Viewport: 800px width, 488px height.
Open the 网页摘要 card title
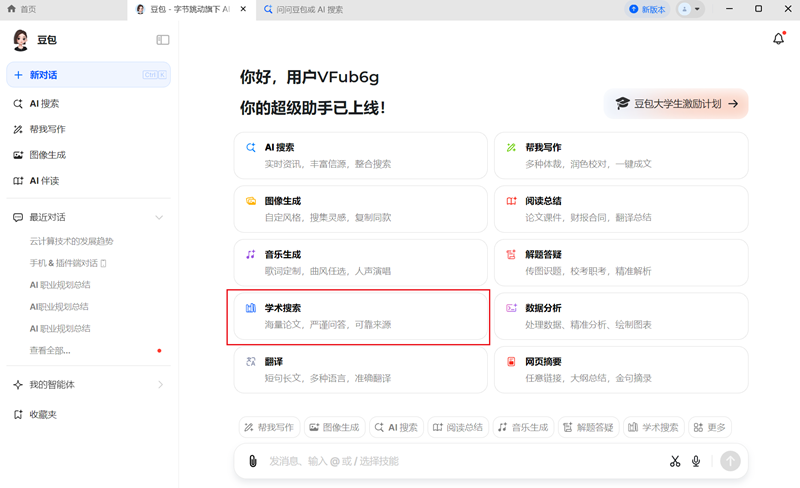click(x=543, y=362)
